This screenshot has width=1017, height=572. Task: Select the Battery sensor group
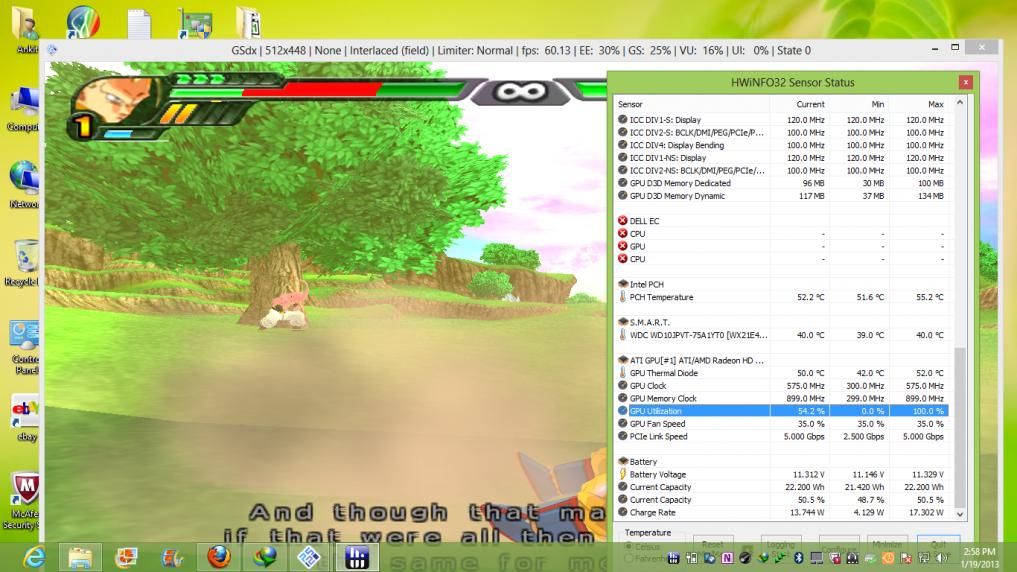[782, 462]
